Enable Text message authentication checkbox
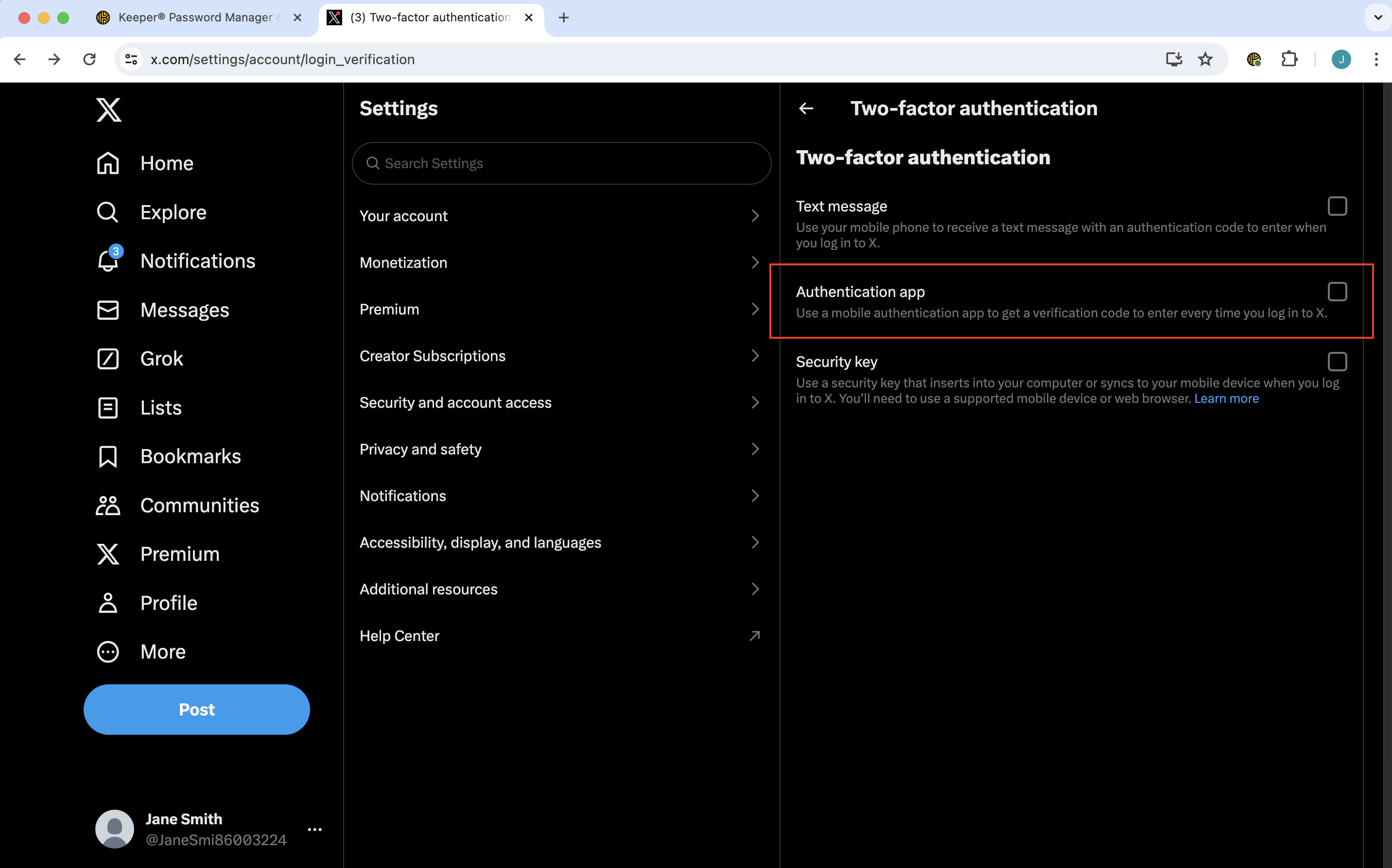 pyautogui.click(x=1337, y=206)
